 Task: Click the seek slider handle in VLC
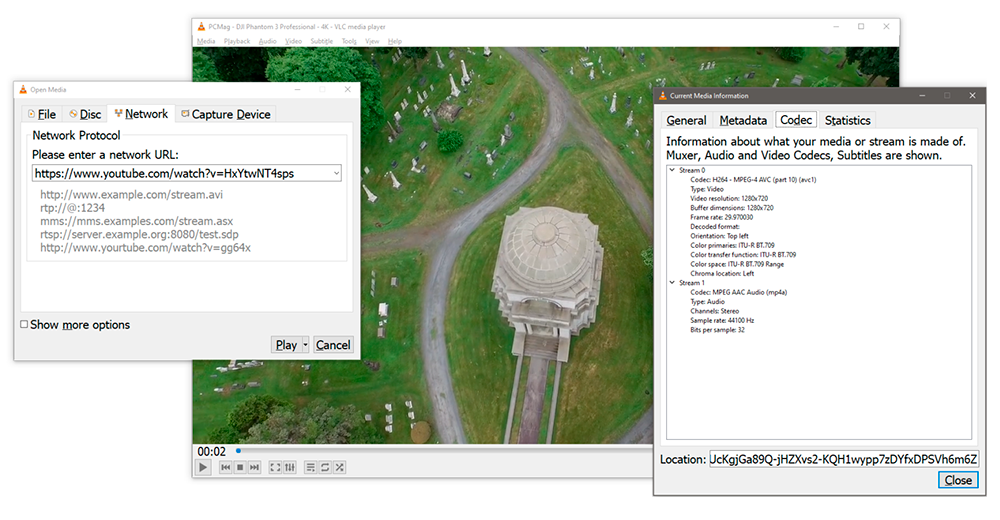239,451
